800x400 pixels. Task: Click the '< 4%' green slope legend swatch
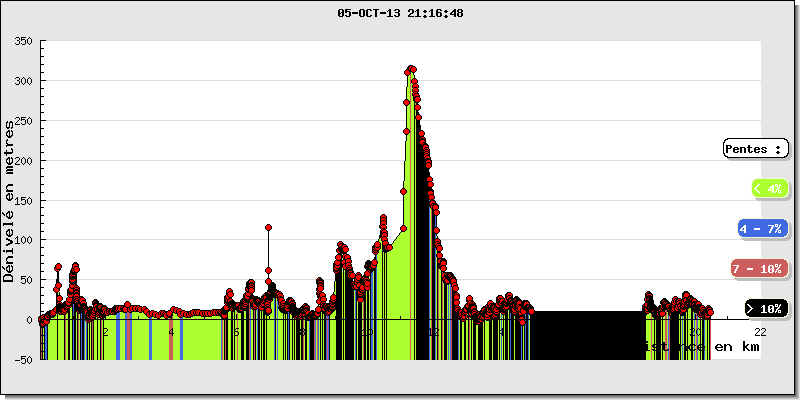click(770, 189)
